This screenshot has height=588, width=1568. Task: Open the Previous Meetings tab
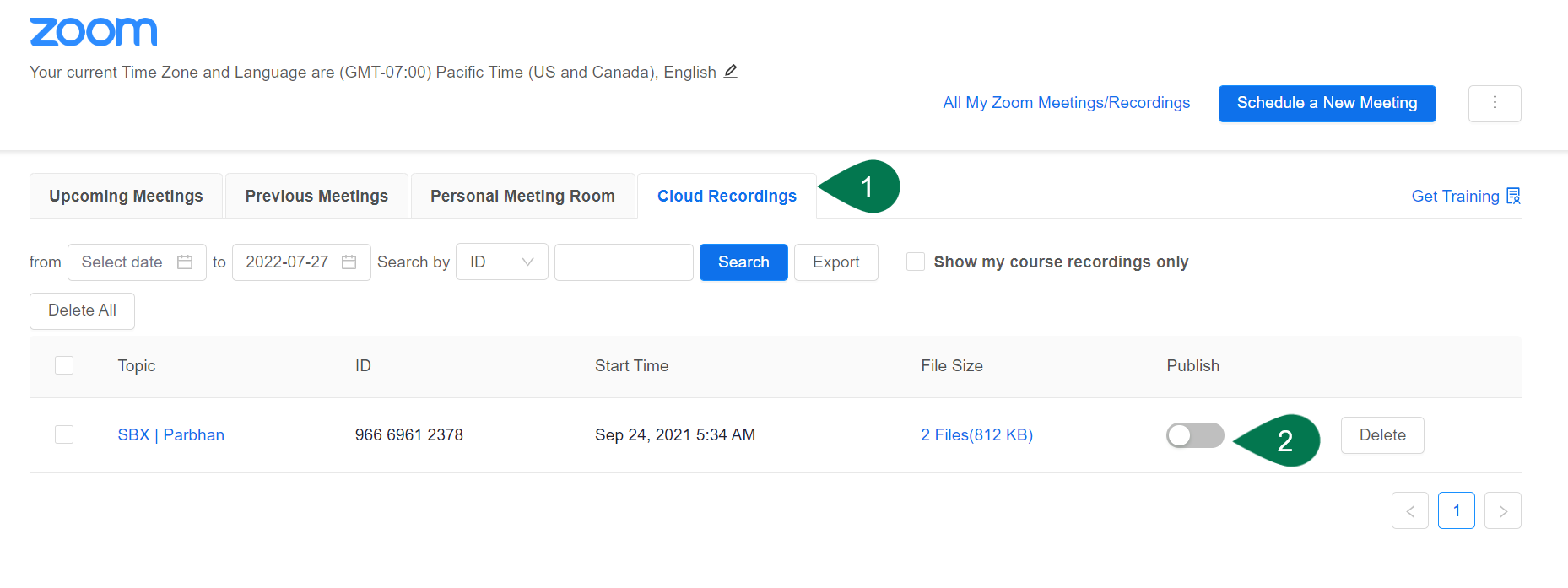tap(316, 196)
